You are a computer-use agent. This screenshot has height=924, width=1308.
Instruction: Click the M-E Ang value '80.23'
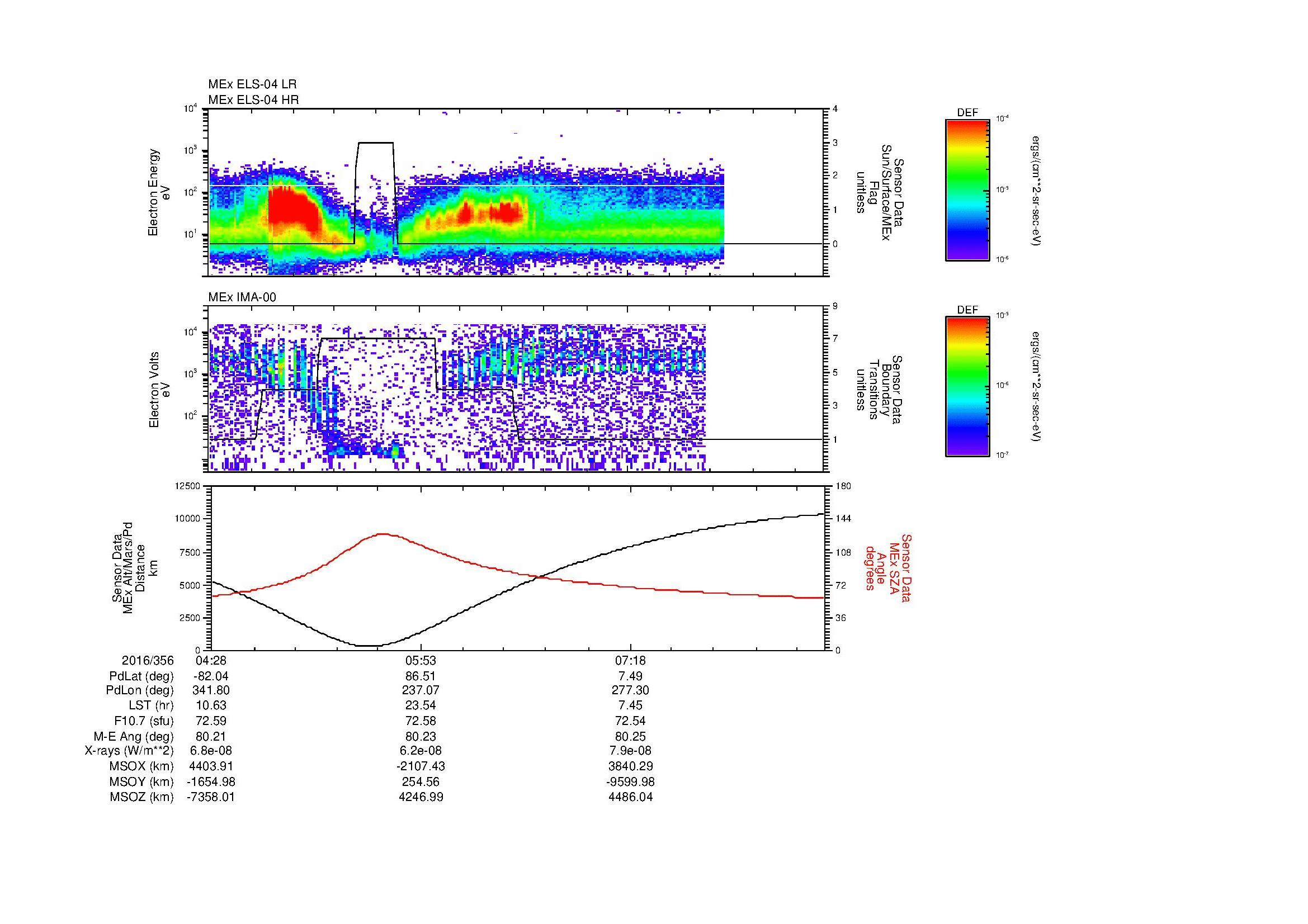tap(421, 737)
